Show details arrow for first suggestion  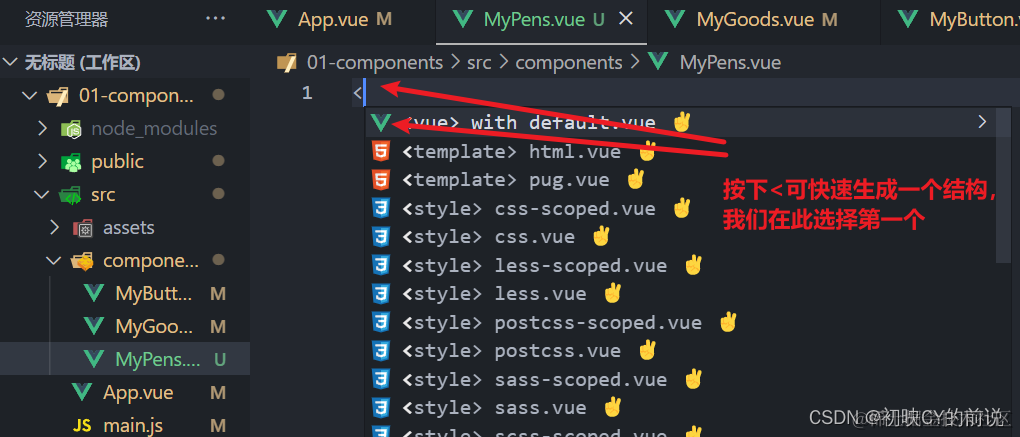982,122
